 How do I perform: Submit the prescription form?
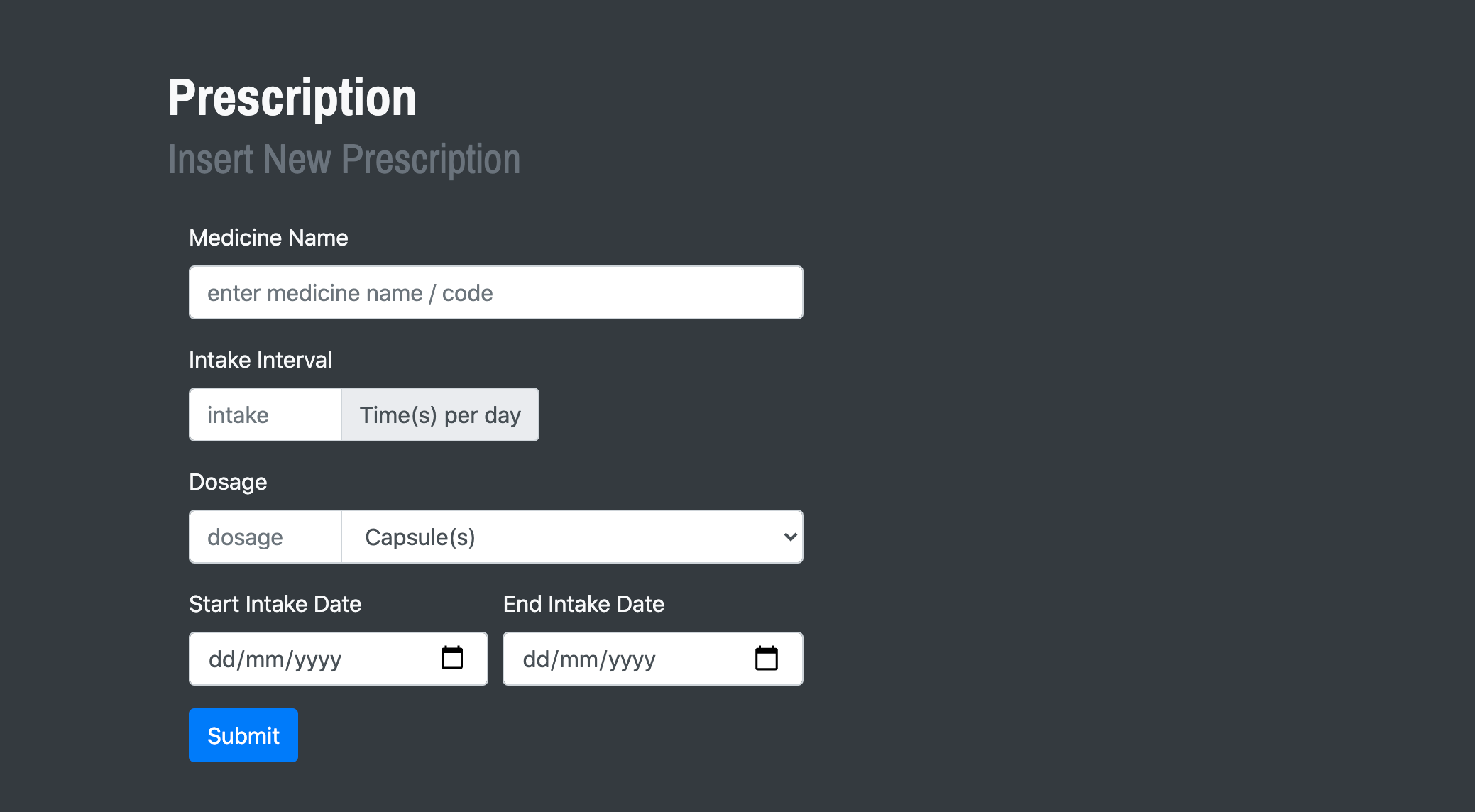point(243,735)
